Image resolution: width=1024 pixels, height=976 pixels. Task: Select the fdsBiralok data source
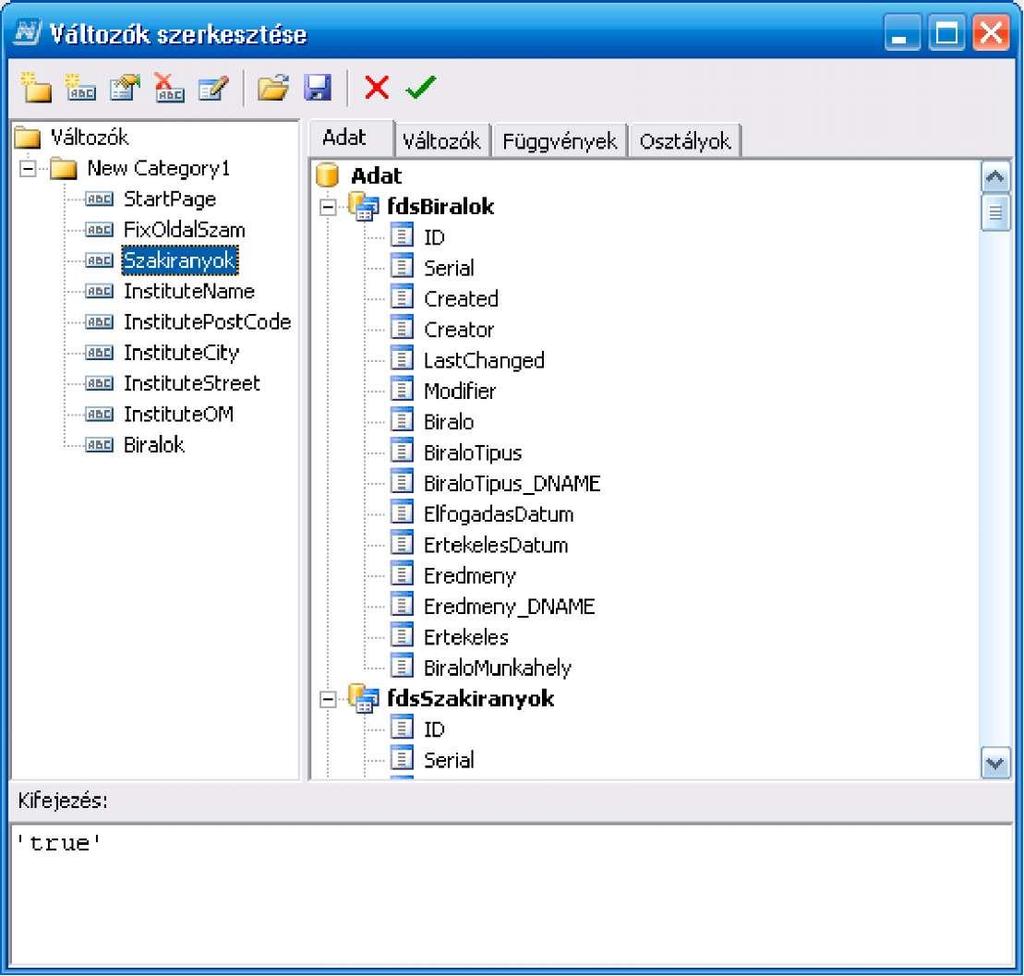[440, 206]
